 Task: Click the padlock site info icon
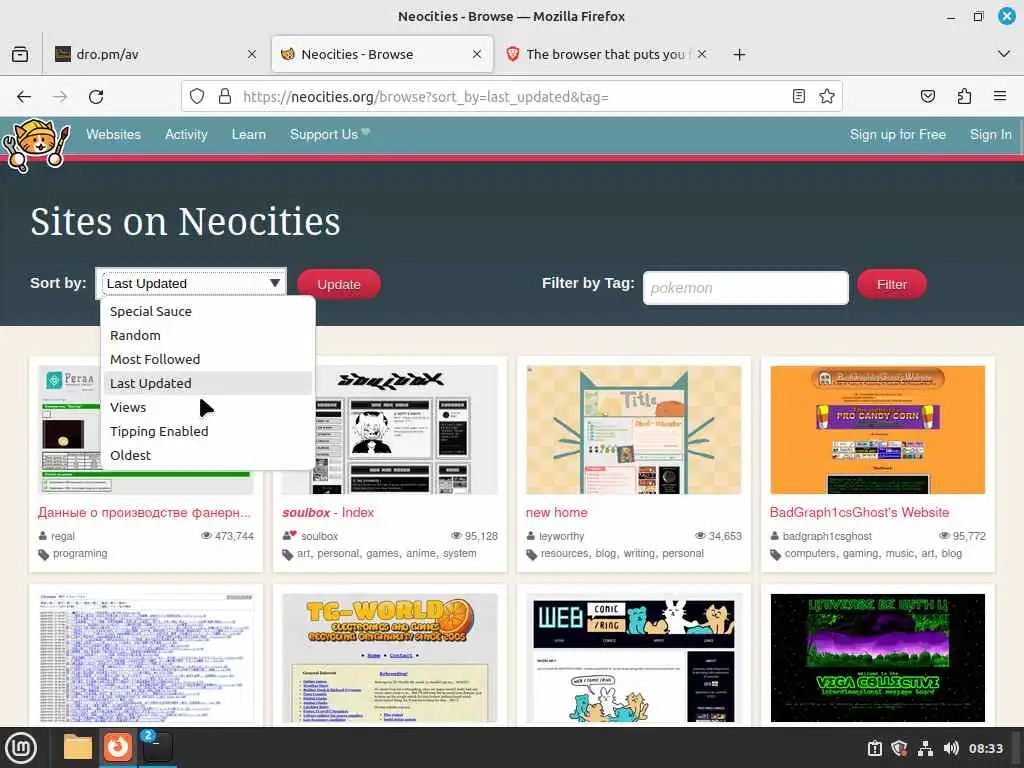click(225, 97)
